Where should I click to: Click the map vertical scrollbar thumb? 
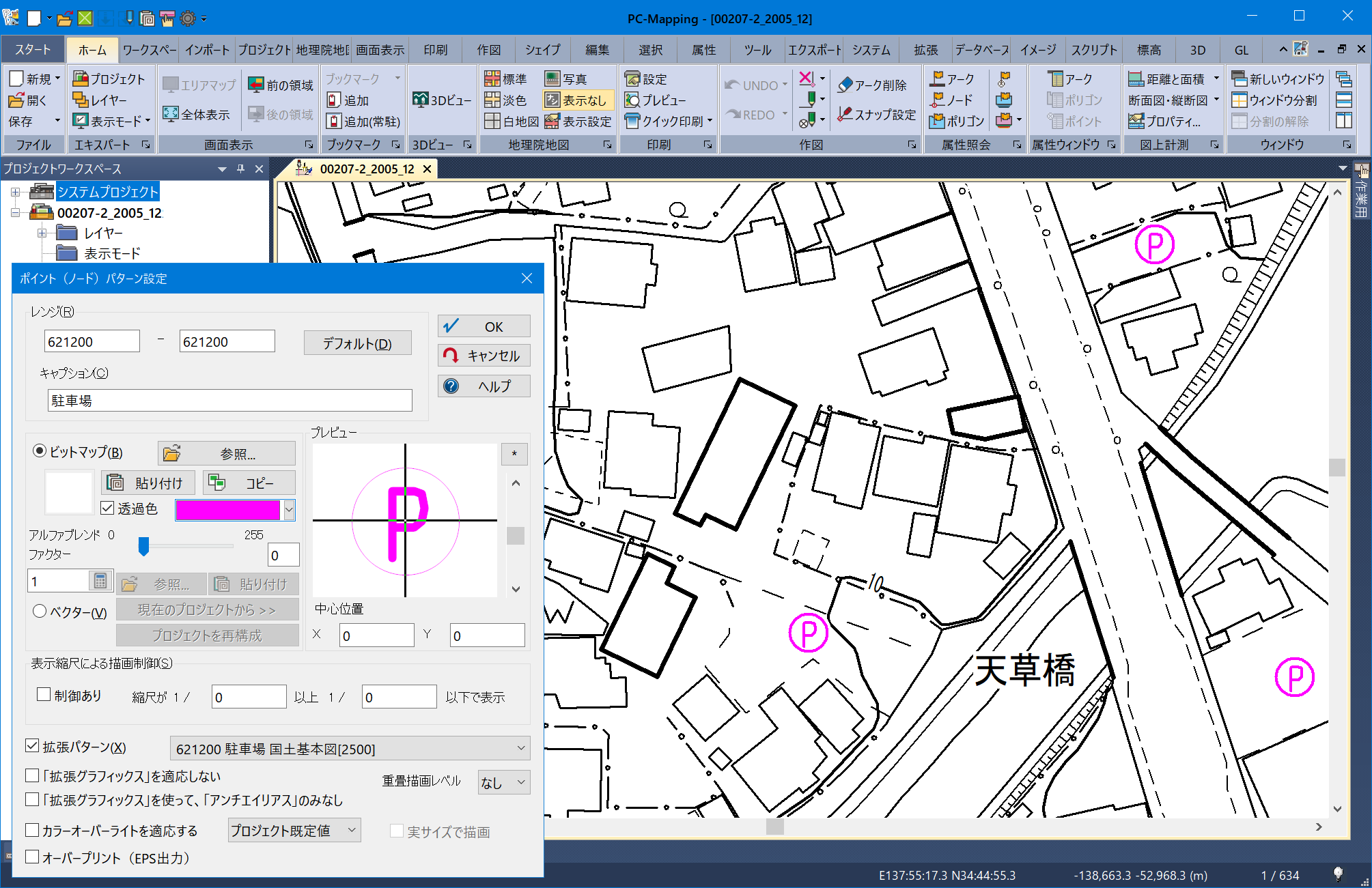coord(1336,468)
